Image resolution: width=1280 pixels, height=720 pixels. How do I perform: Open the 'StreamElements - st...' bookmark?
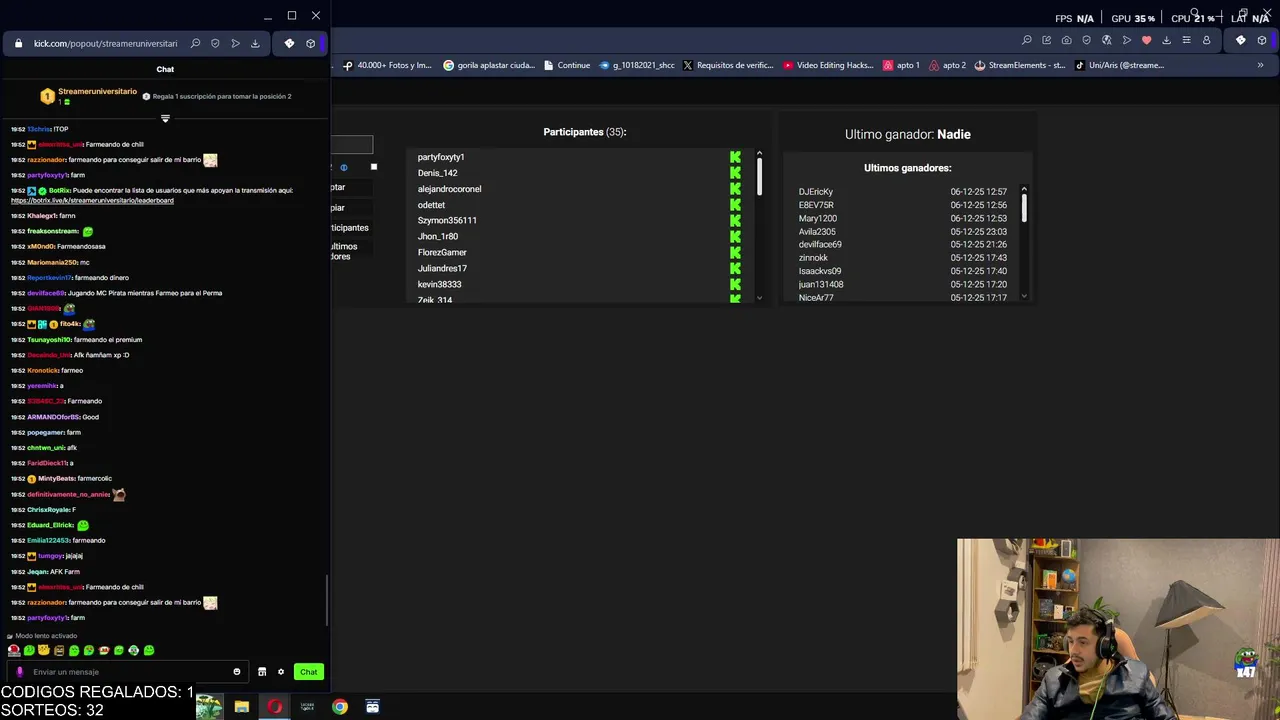(x=1020, y=65)
